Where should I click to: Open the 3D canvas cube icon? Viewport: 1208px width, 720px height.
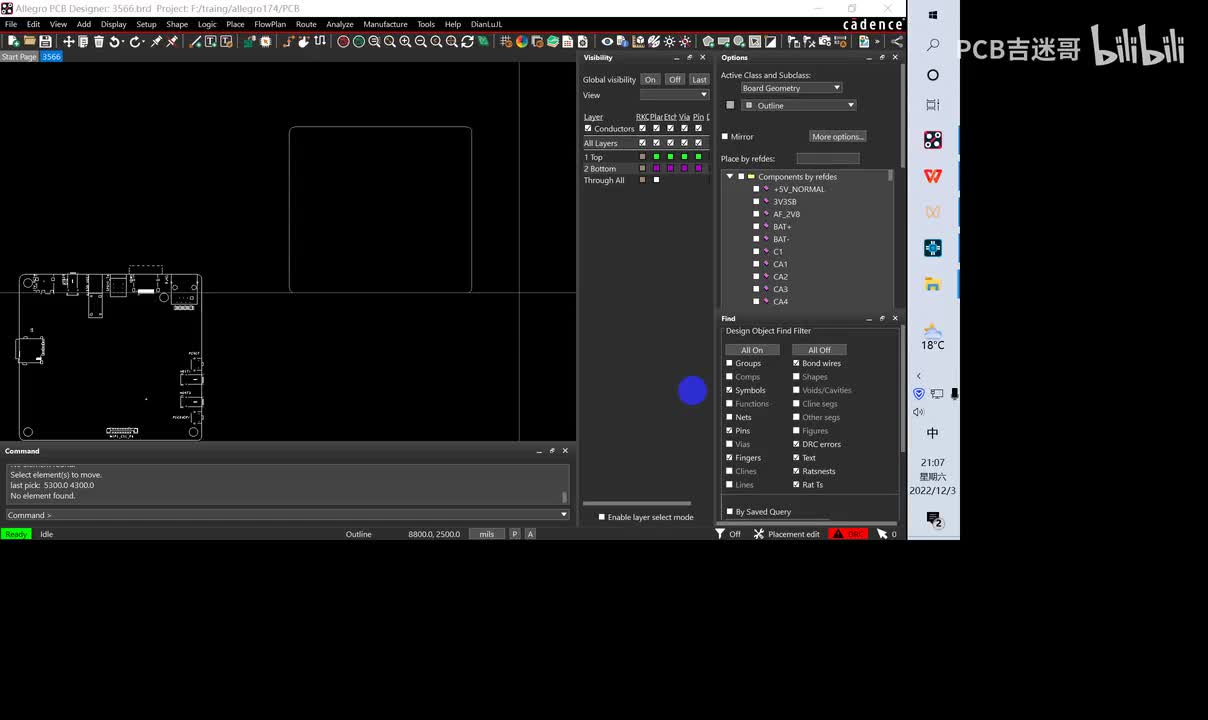pyautogui.click(x=640, y=41)
